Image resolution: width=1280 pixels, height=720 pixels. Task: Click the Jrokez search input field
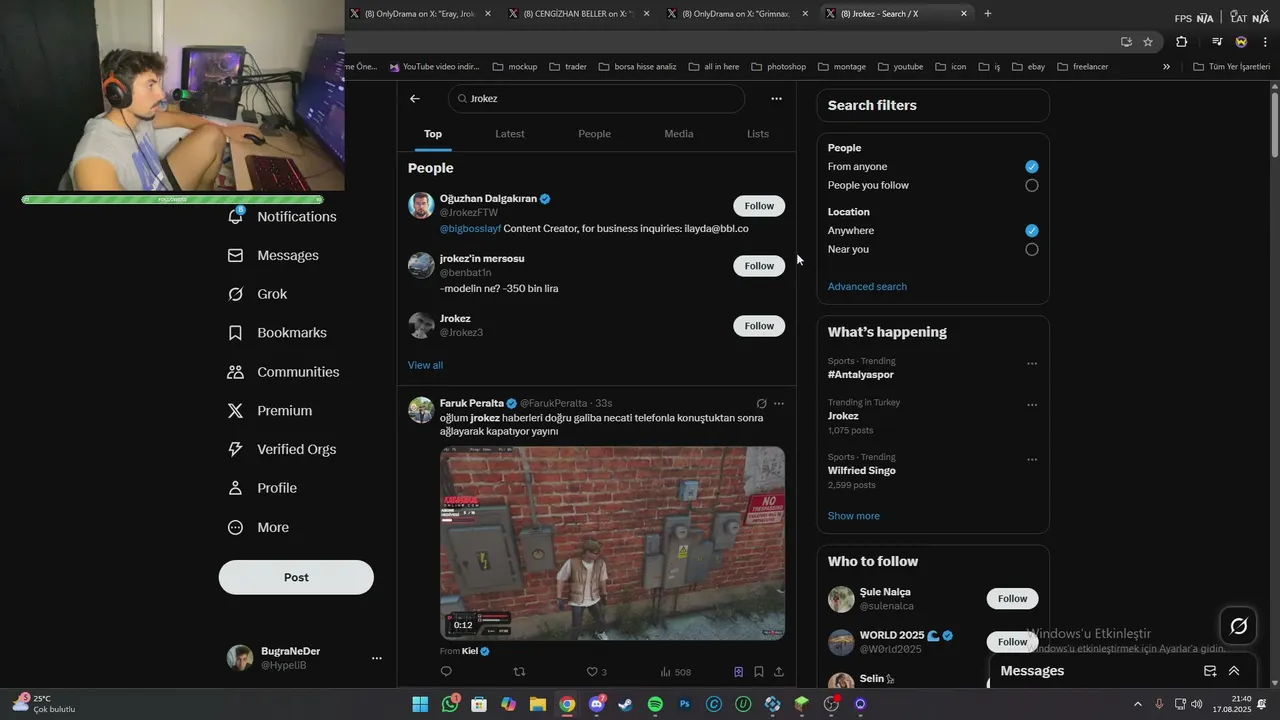coord(597,99)
